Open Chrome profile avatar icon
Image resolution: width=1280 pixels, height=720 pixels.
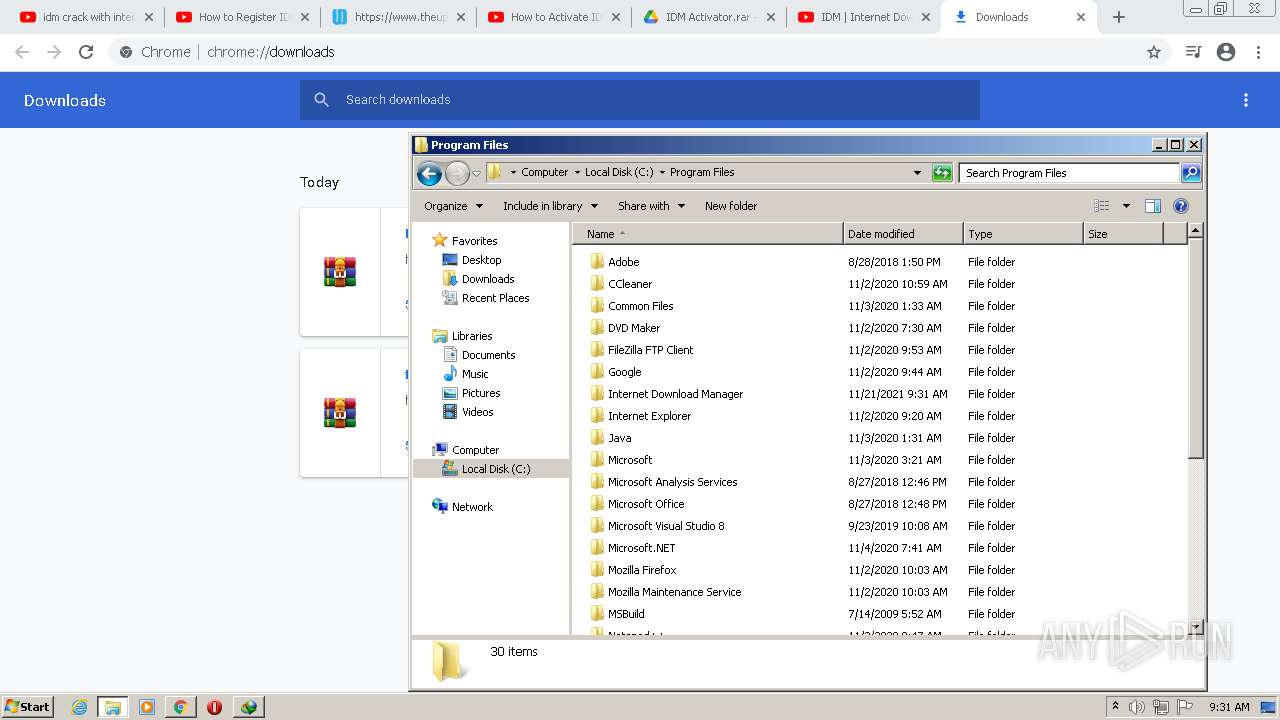pyautogui.click(x=1226, y=52)
